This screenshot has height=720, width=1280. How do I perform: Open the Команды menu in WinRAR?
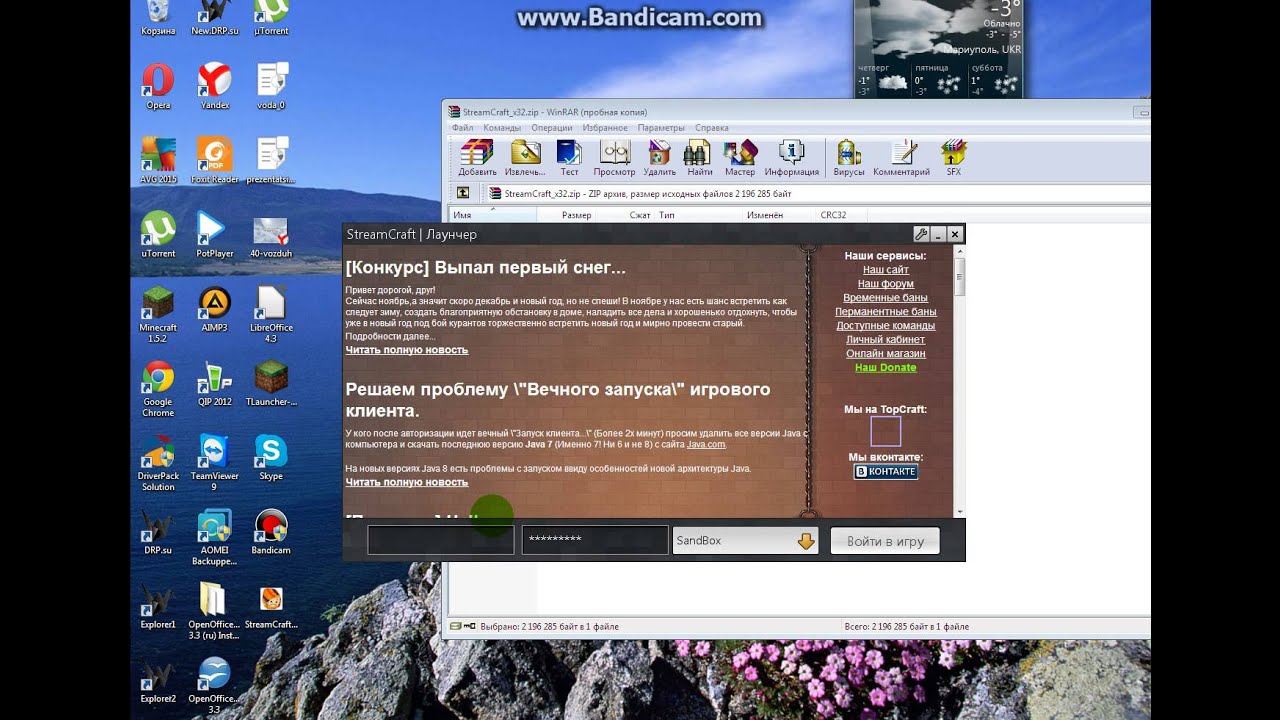pyautogui.click(x=502, y=128)
